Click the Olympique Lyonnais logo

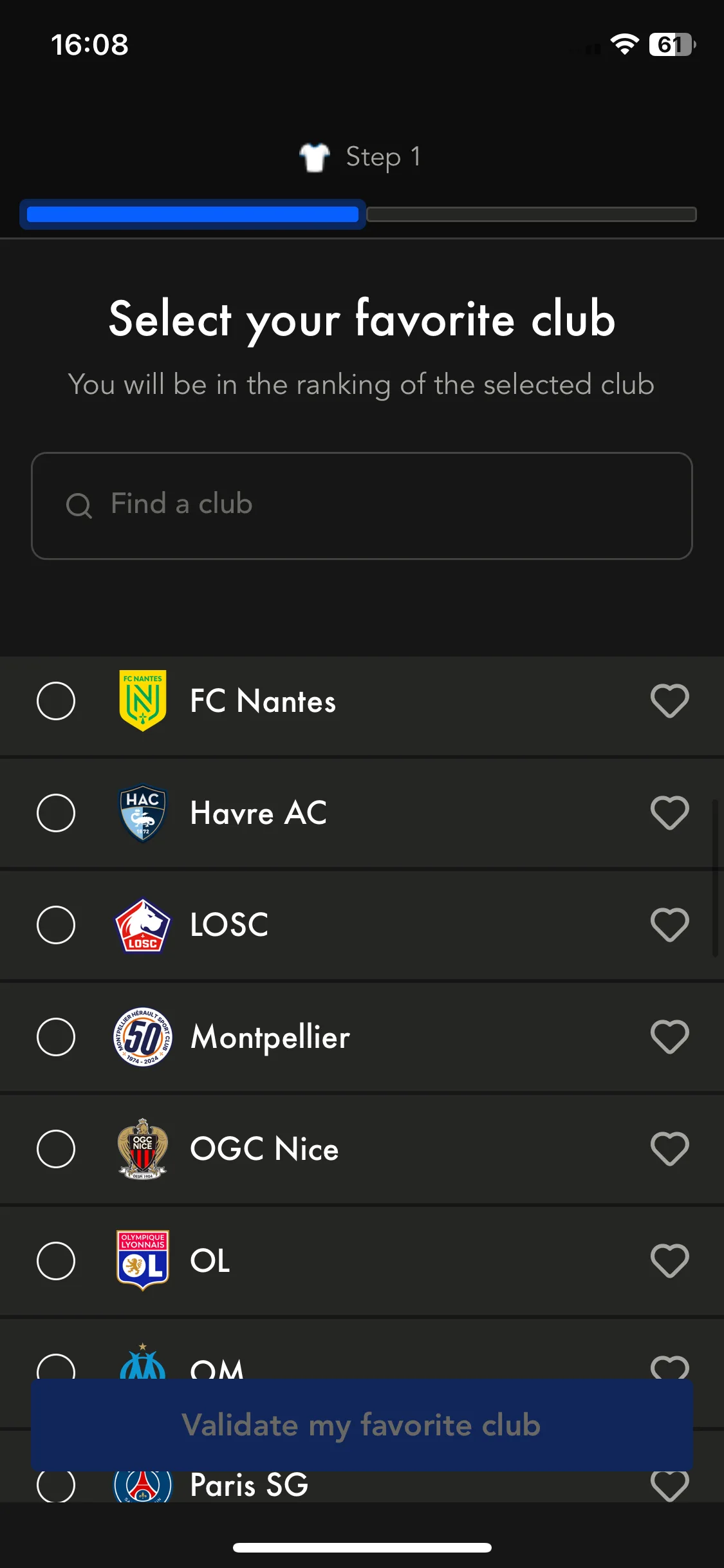tap(143, 1260)
